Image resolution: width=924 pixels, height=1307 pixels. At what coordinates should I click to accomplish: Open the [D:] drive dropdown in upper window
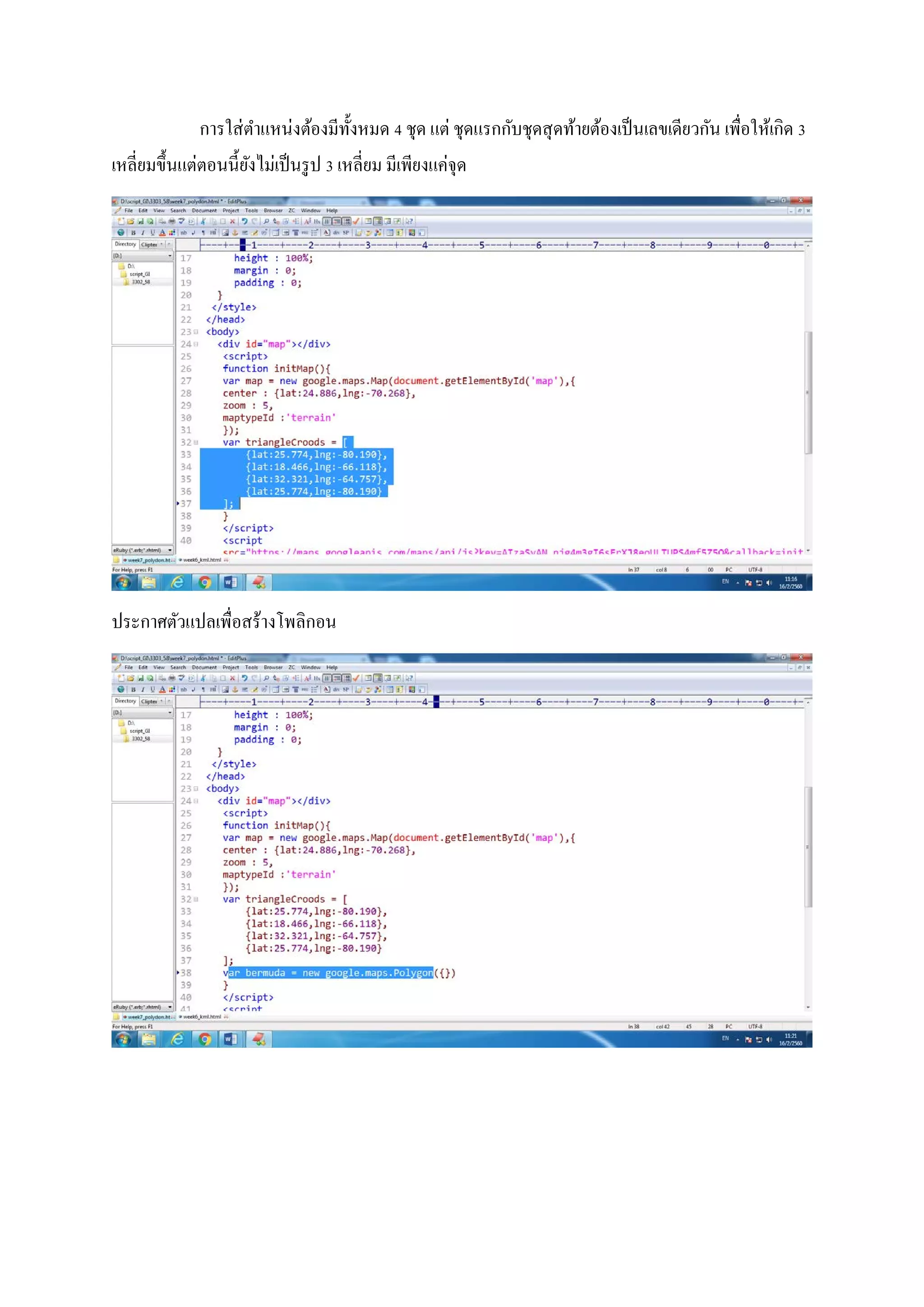(x=170, y=256)
